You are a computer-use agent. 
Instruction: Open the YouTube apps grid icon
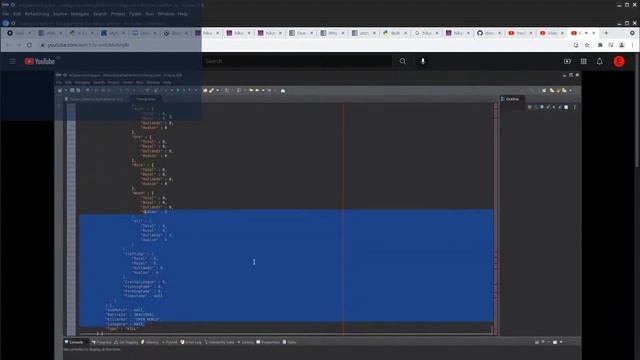584,61
